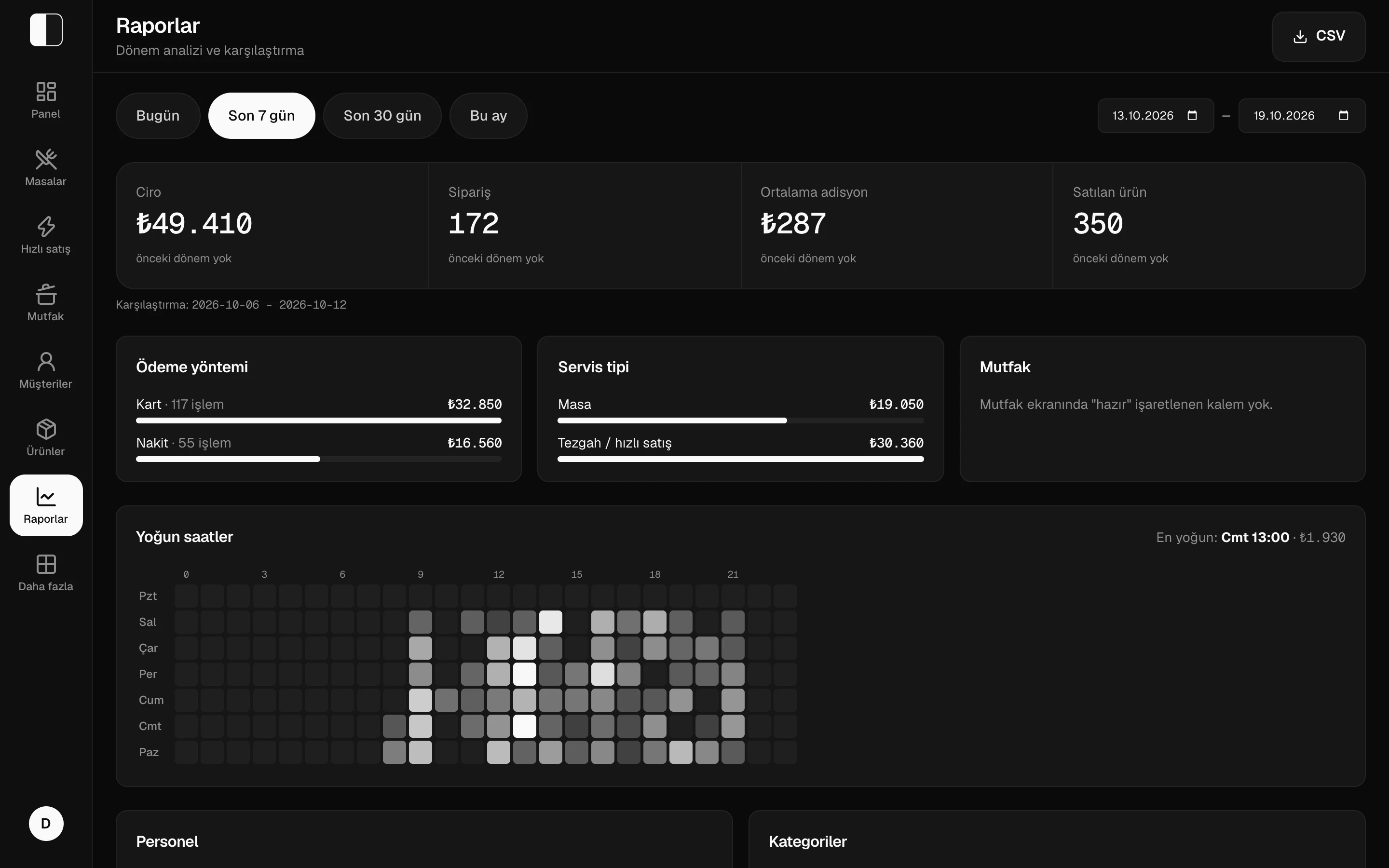Select the Hızlı satış lightning icon
1389x868 pixels.
pyautogui.click(x=46, y=227)
